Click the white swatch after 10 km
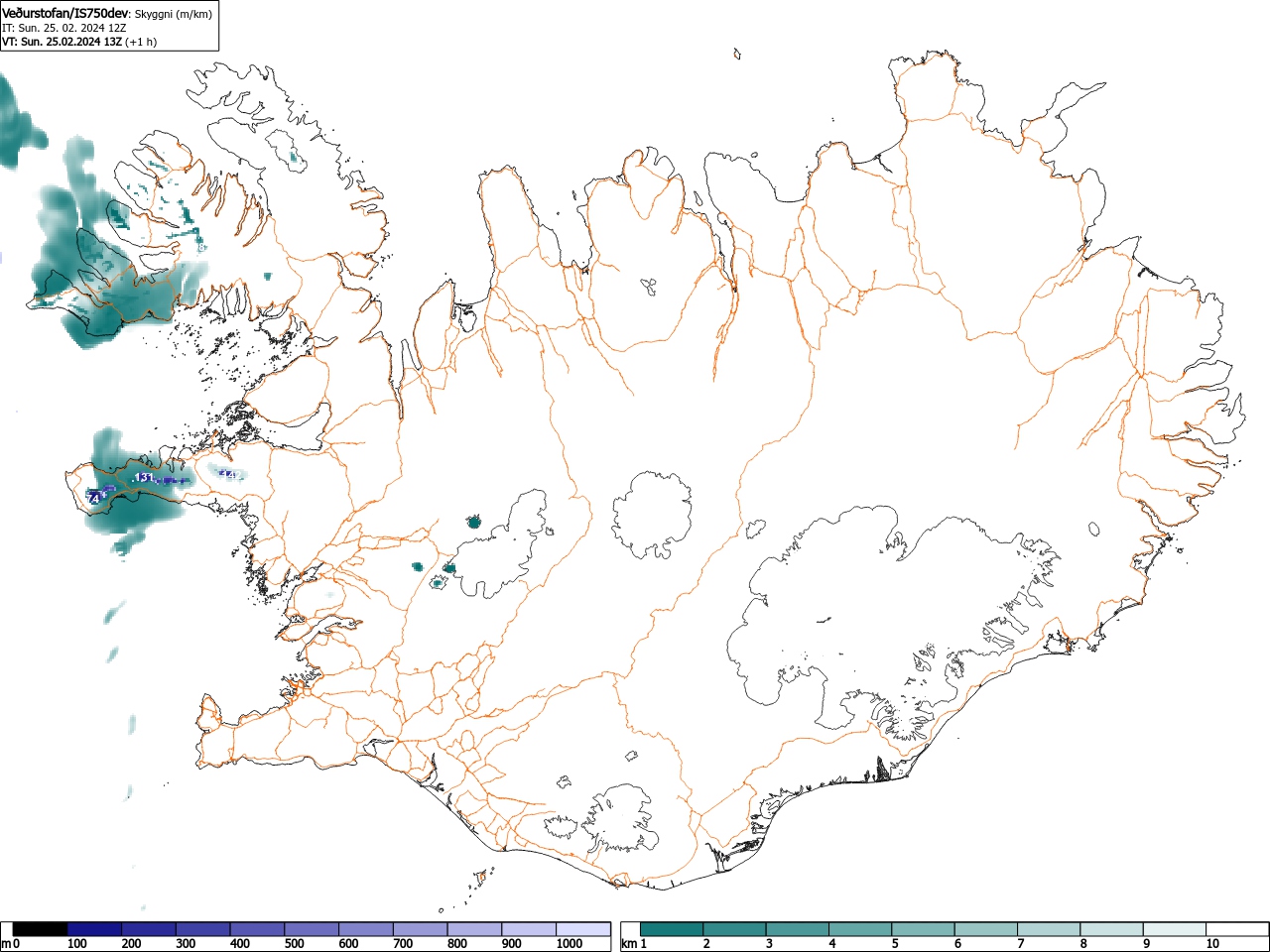 pos(1238,929)
